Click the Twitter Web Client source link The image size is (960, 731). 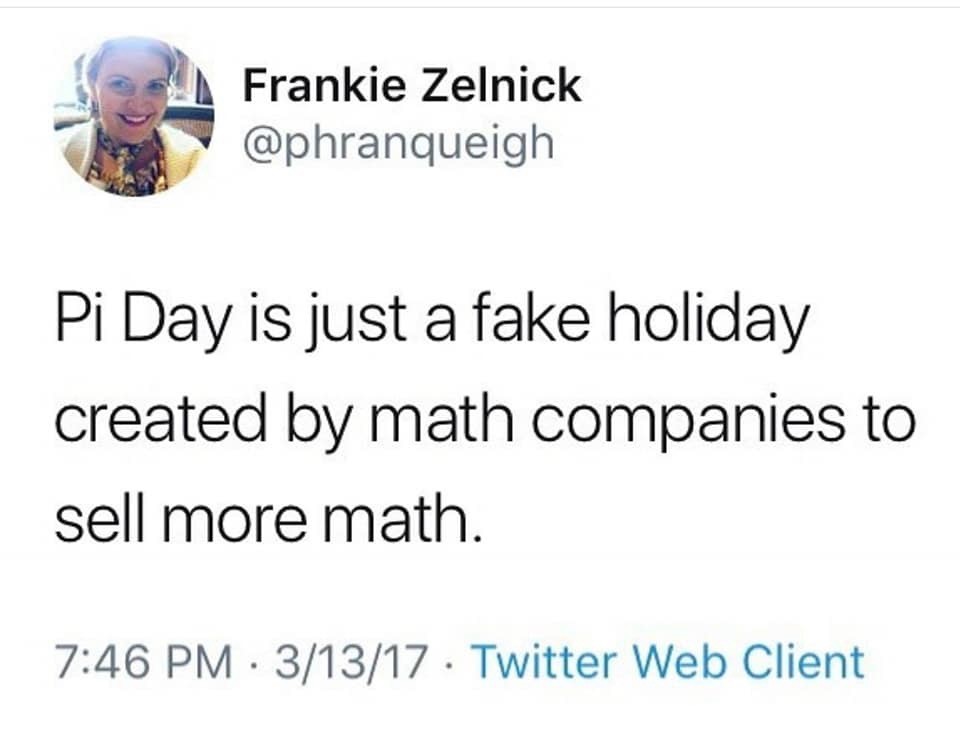coord(666,662)
